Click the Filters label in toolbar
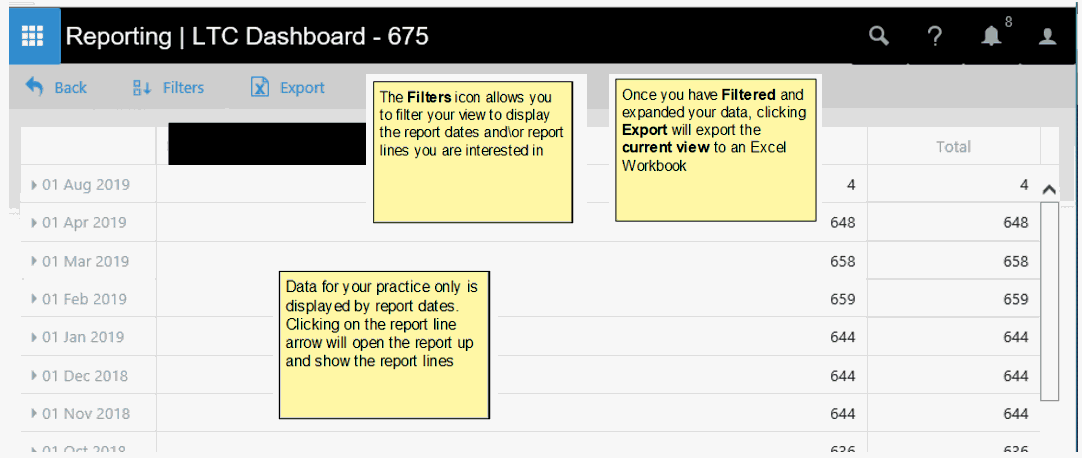Image resolution: width=1082 pixels, height=458 pixels. point(183,88)
